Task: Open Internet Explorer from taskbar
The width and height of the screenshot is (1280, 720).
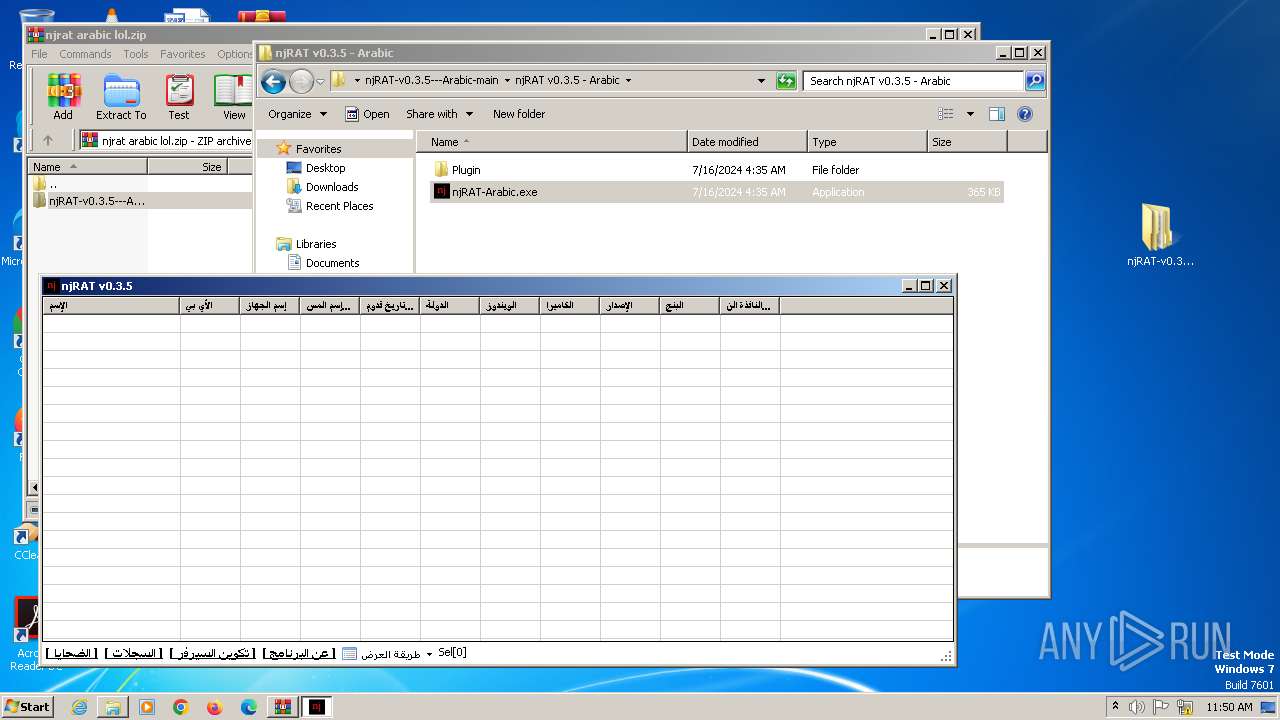Action: point(79,707)
